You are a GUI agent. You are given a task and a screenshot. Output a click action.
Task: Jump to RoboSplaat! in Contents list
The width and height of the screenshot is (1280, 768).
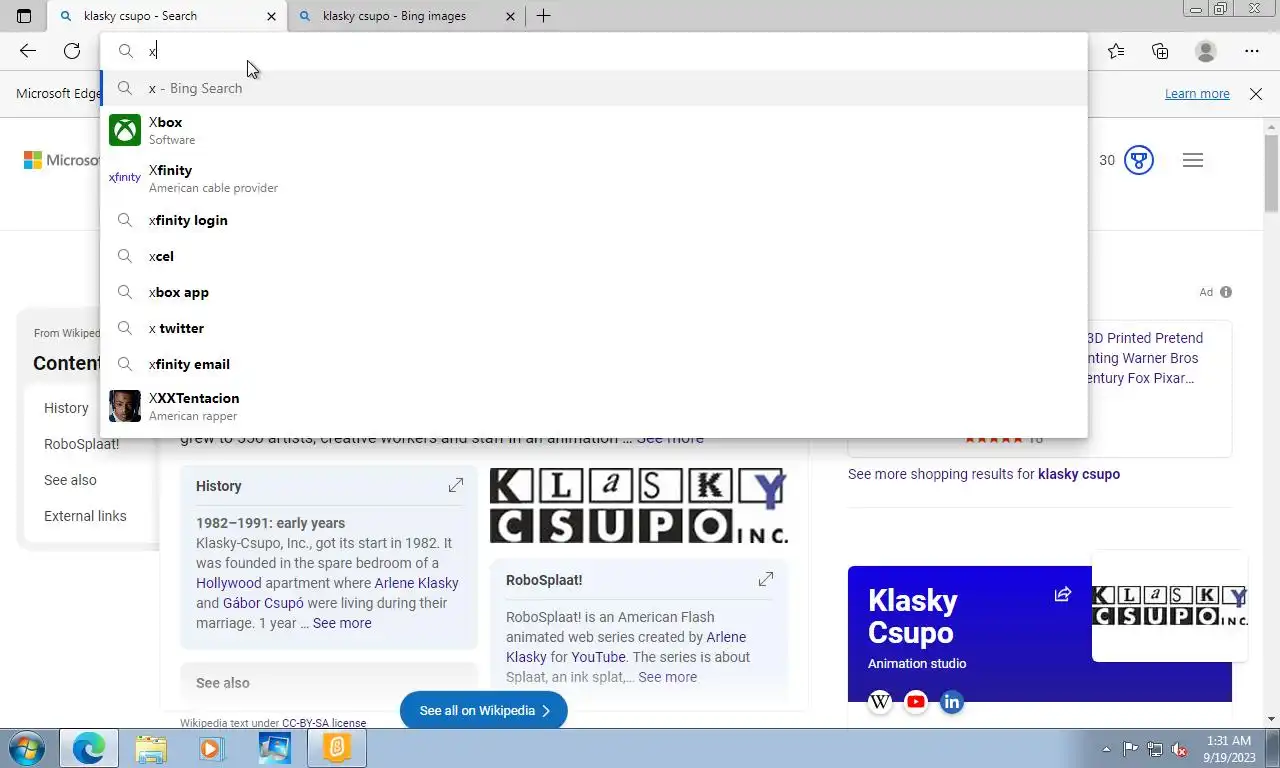(x=81, y=444)
